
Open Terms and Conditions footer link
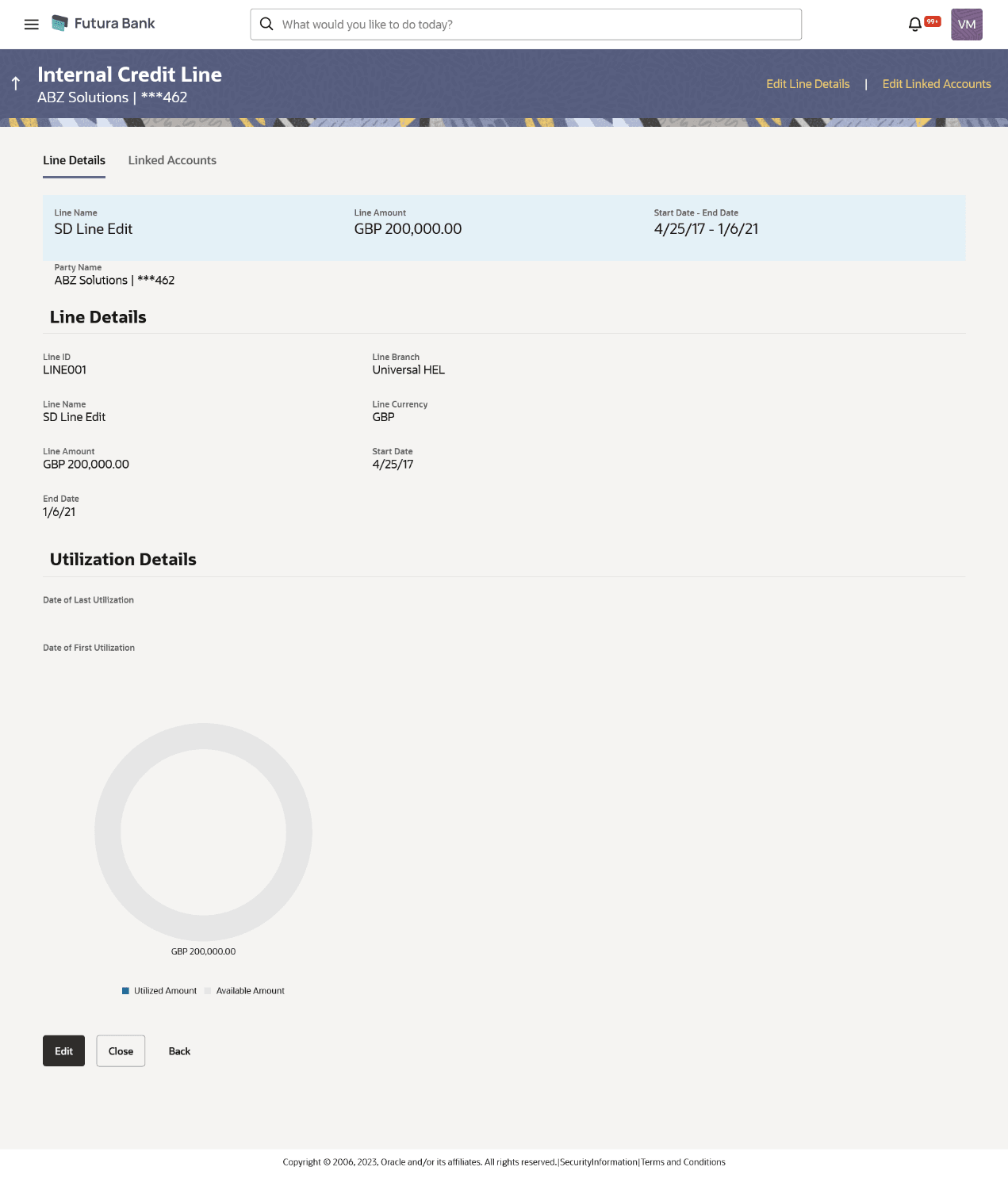click(x=683, y=1162)
